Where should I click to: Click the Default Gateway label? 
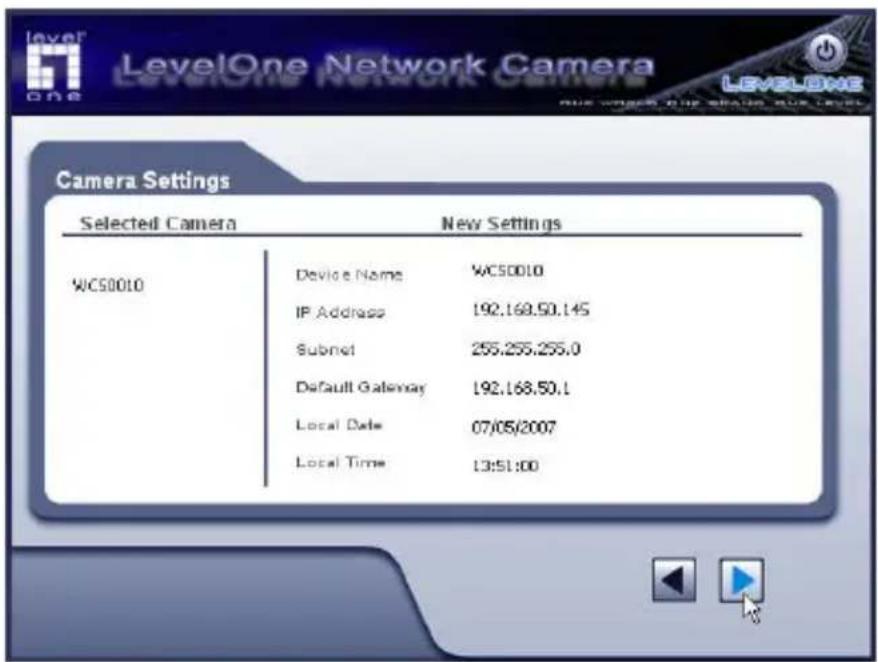tap(361, 387)
